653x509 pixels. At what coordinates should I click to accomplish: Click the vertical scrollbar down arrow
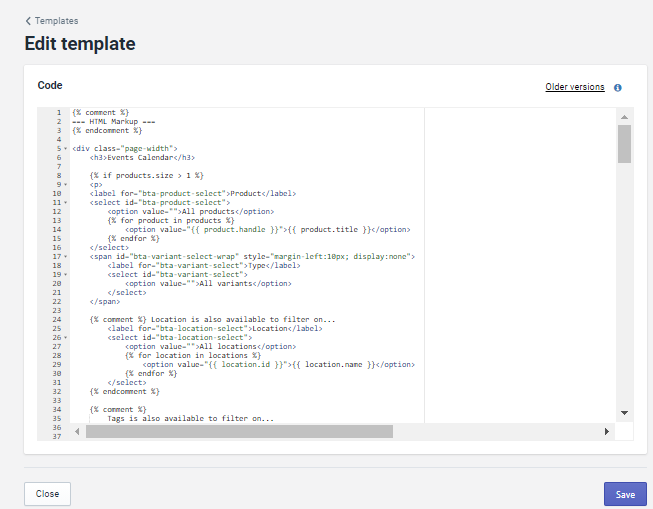(624, 412)
